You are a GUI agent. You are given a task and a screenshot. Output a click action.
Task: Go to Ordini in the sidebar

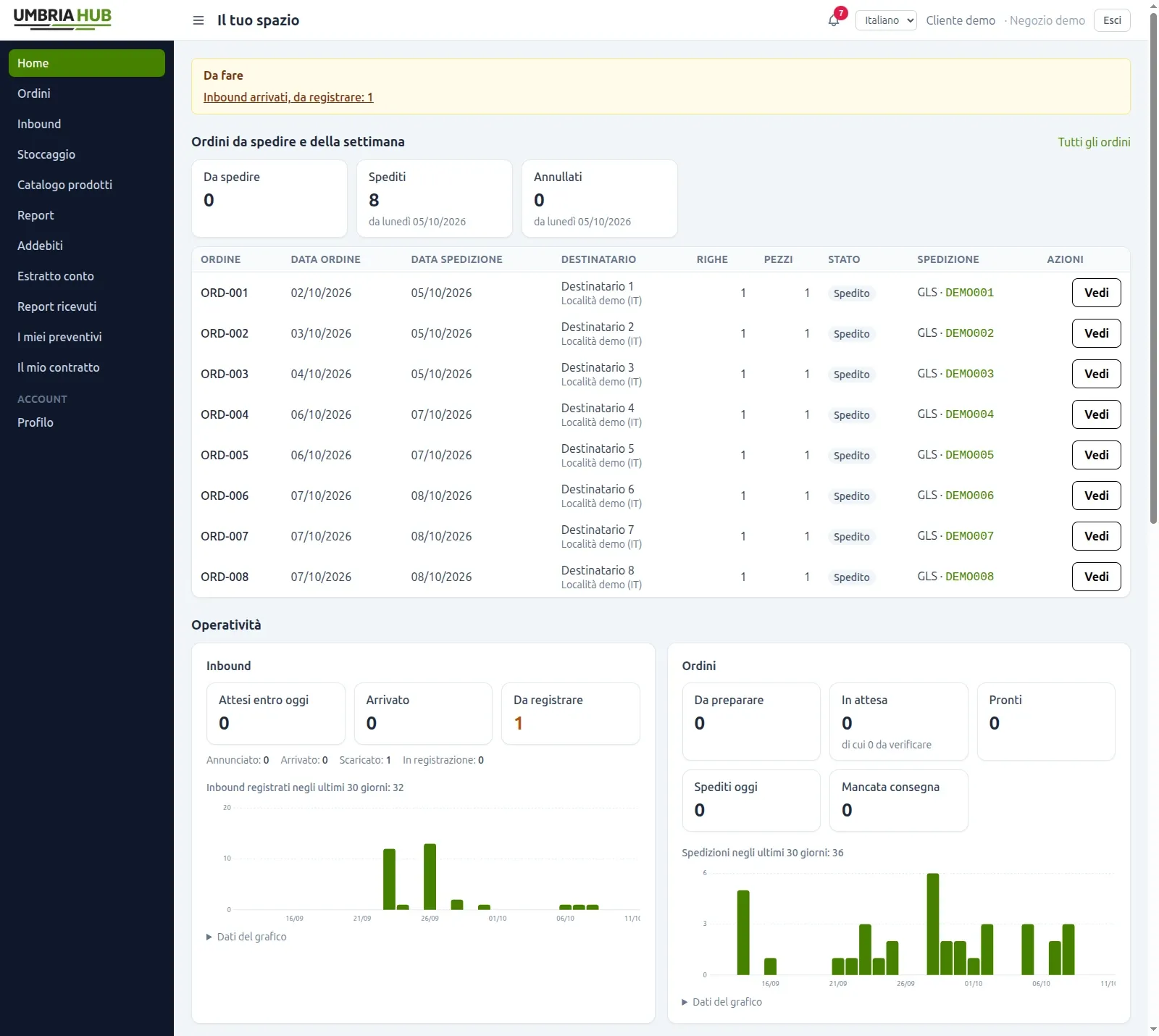point(87,93)
